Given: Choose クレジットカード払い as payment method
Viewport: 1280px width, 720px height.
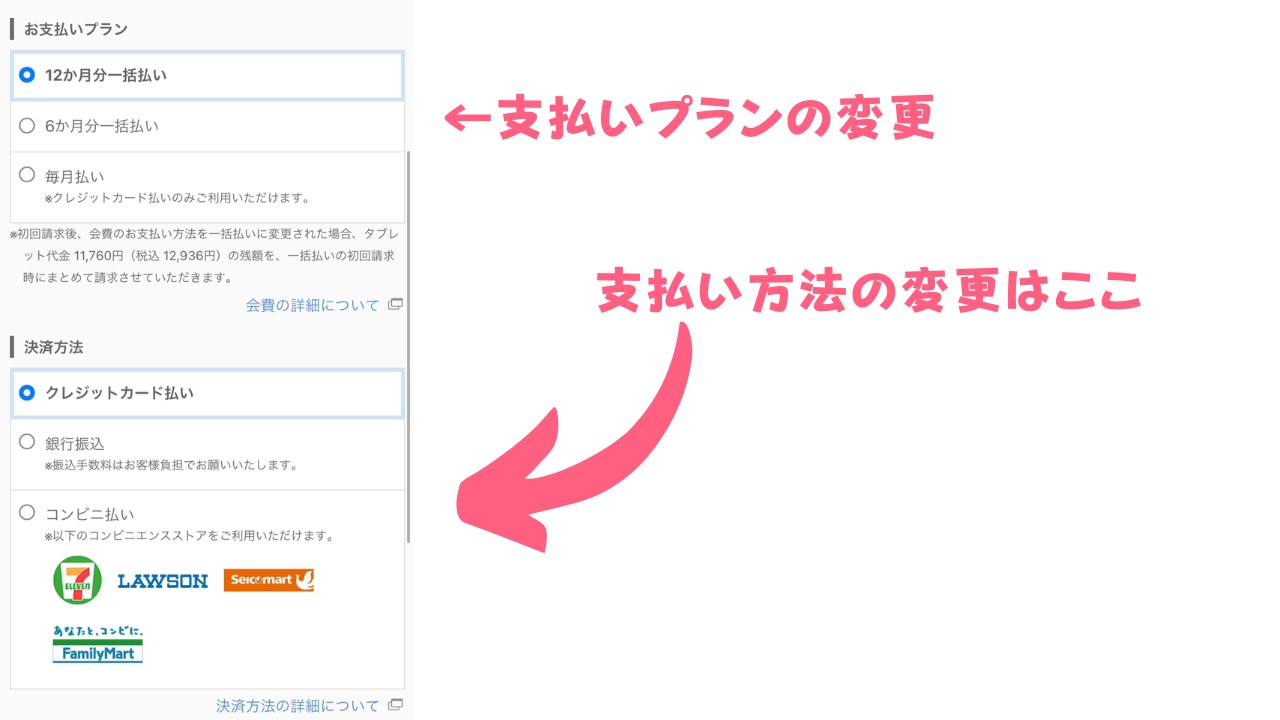Looking at the screenshot, I should (x=207, y=393).
